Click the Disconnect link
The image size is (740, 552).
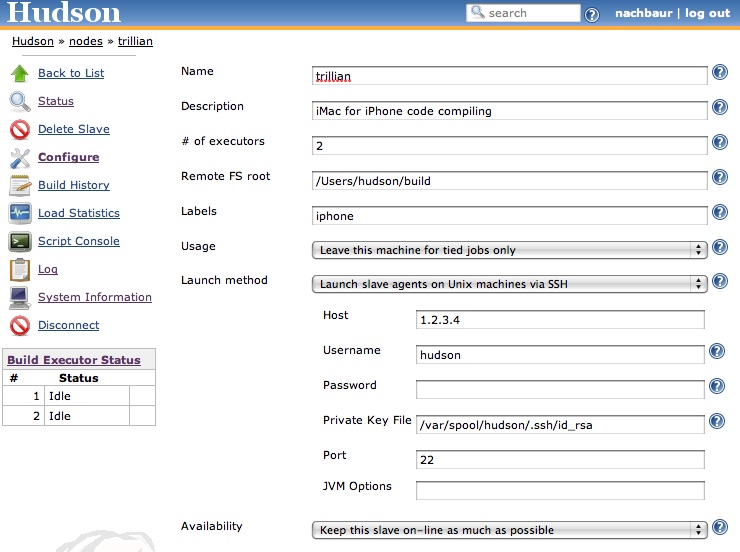(x=68, y=325)
